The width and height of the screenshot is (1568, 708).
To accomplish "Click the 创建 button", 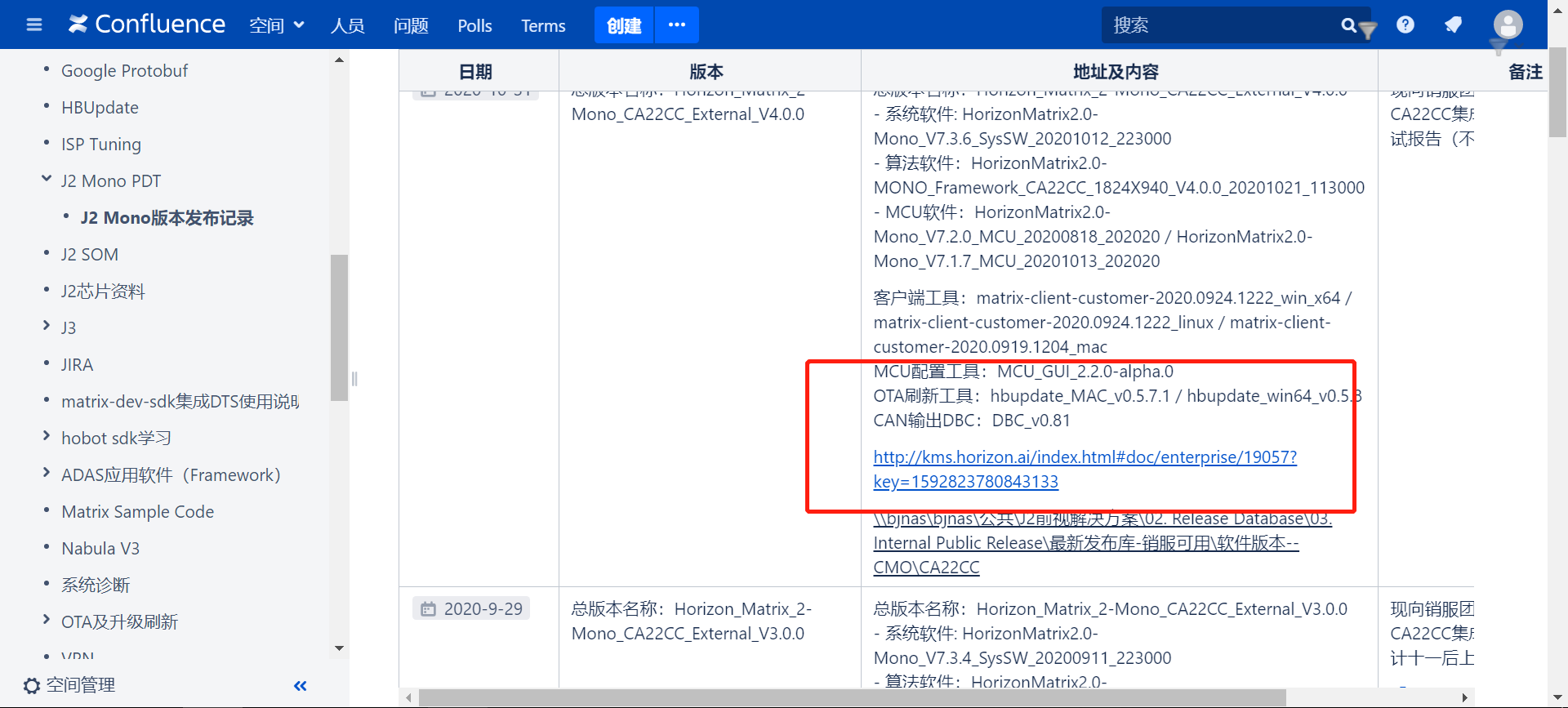I will (x=624, y=24).
